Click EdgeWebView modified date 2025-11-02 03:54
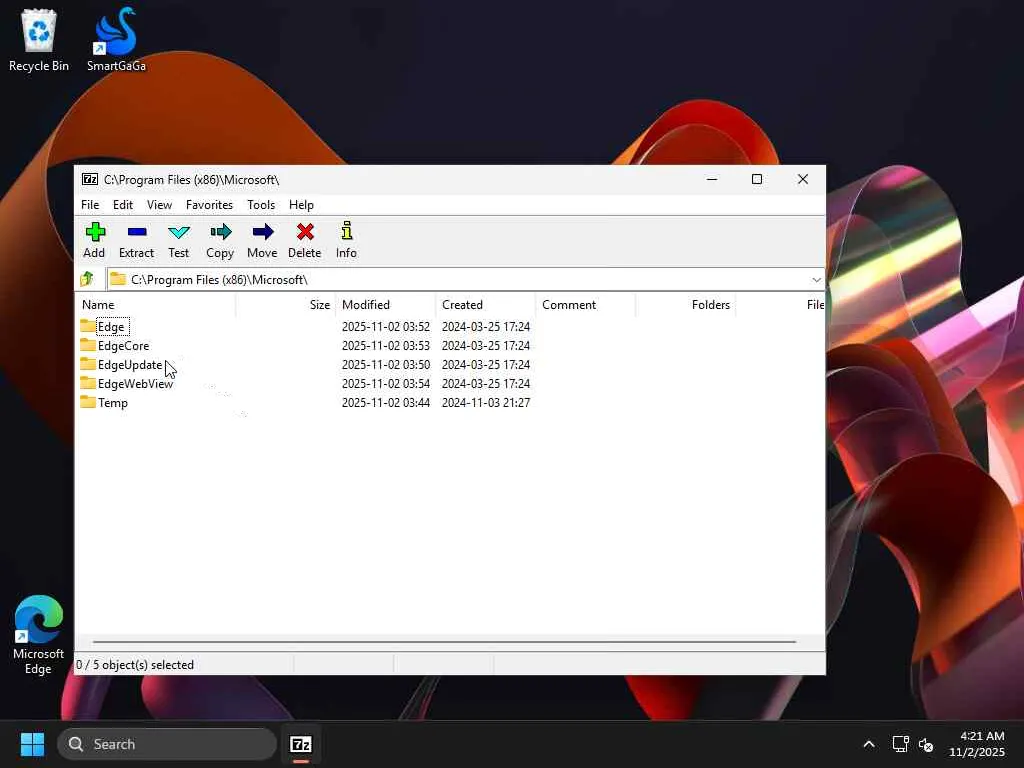Image resolution: width=1024 pixels, height=768 pixels. click(x=385, y=384)
